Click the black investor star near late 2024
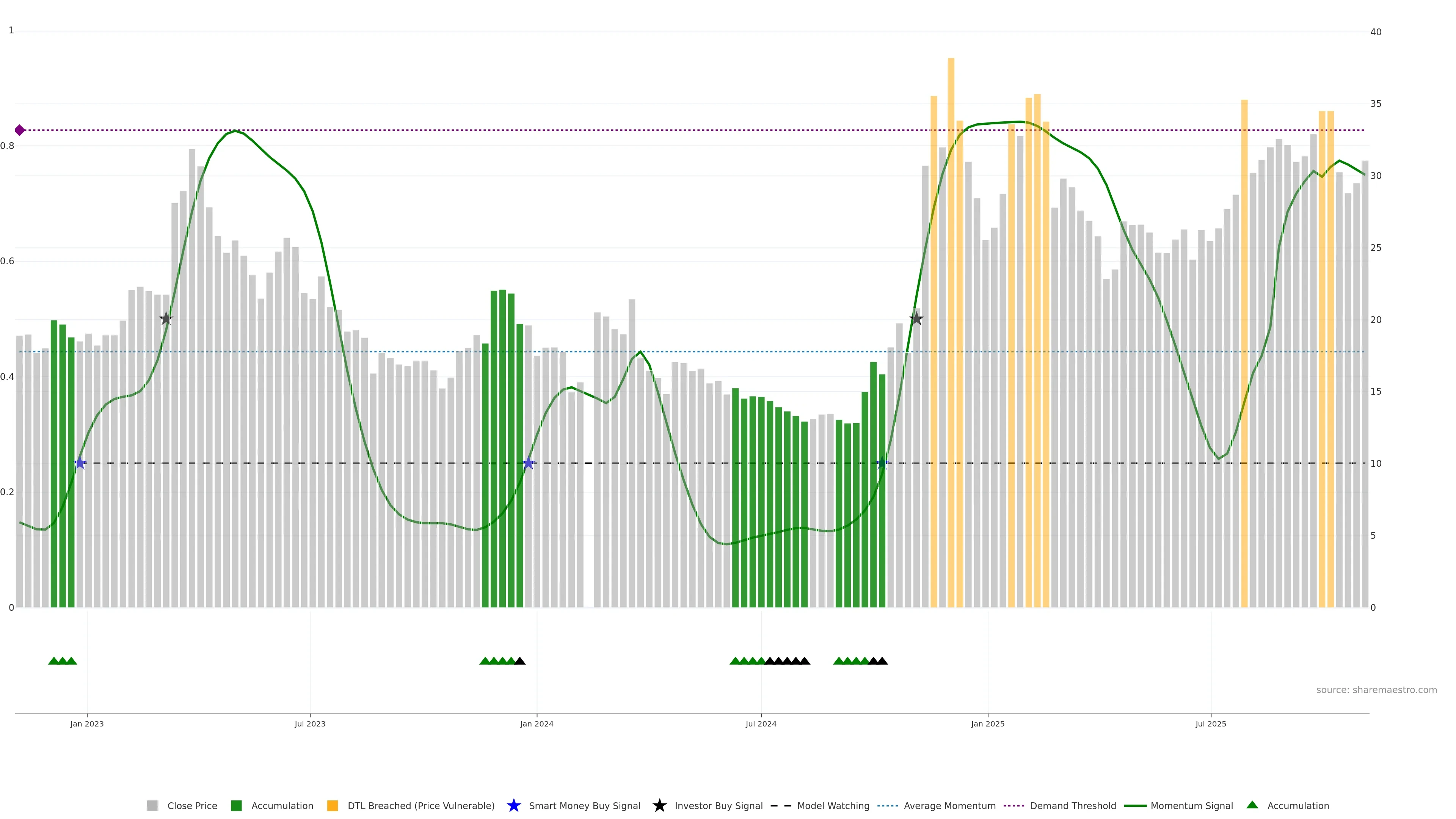The height and width of the screenshot is (819, 1456). [x=916, y=319]
